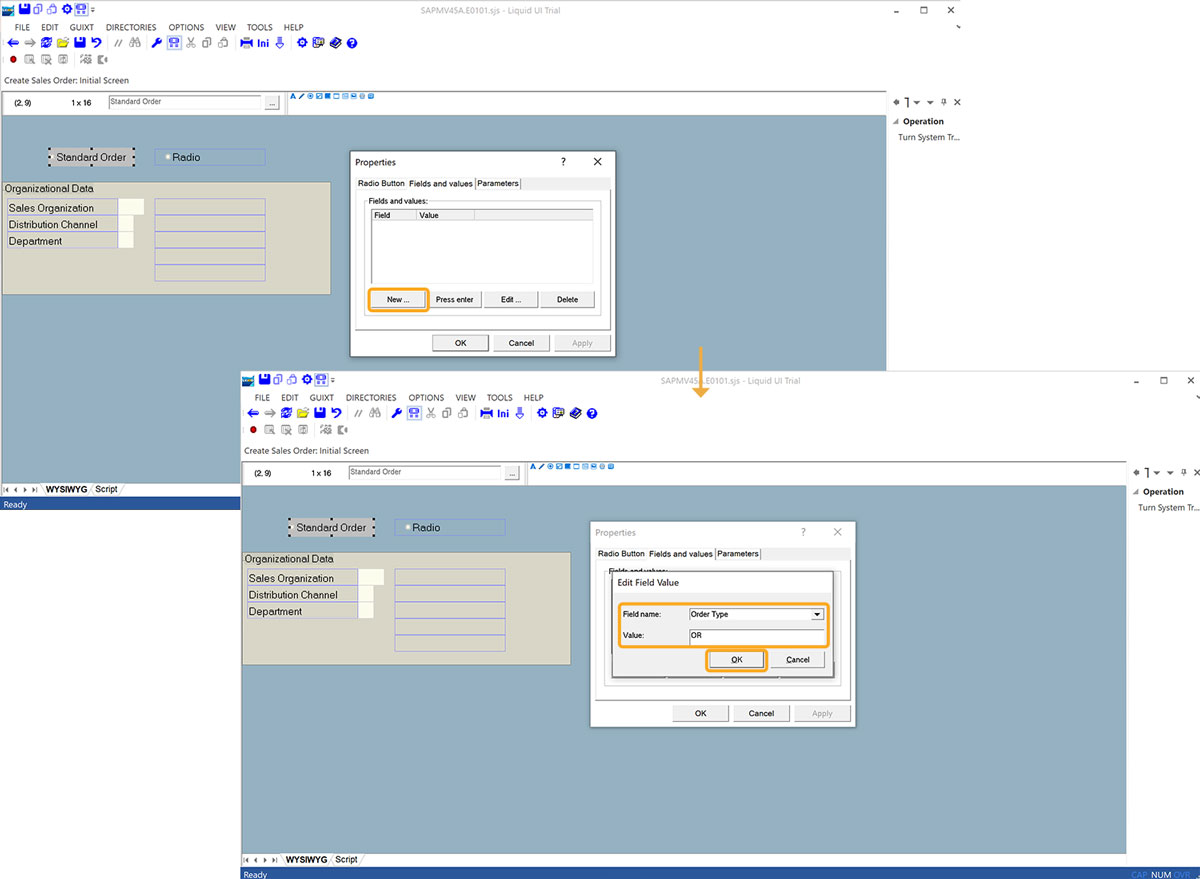
Task: Open the DIRECTORIES menu in front window
Action: [x=371, y=398]
